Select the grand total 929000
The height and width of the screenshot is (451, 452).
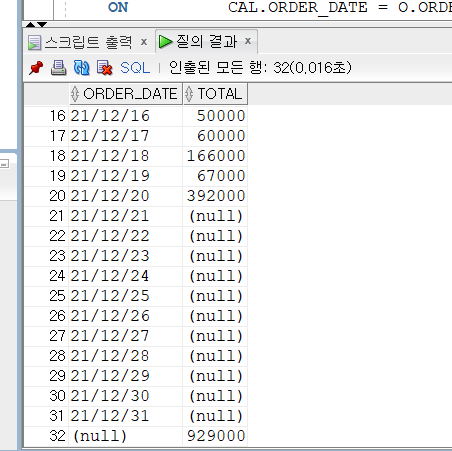215,436
